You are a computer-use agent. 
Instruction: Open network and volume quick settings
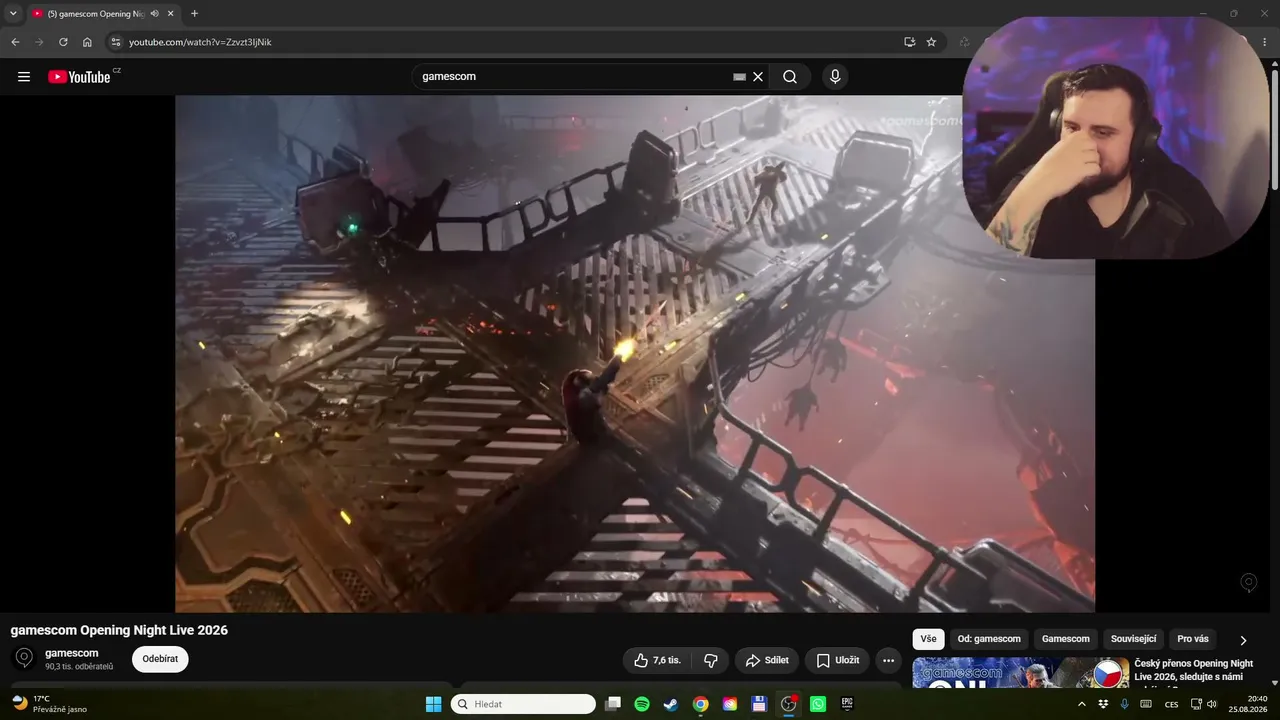[x=1204, y=704]
